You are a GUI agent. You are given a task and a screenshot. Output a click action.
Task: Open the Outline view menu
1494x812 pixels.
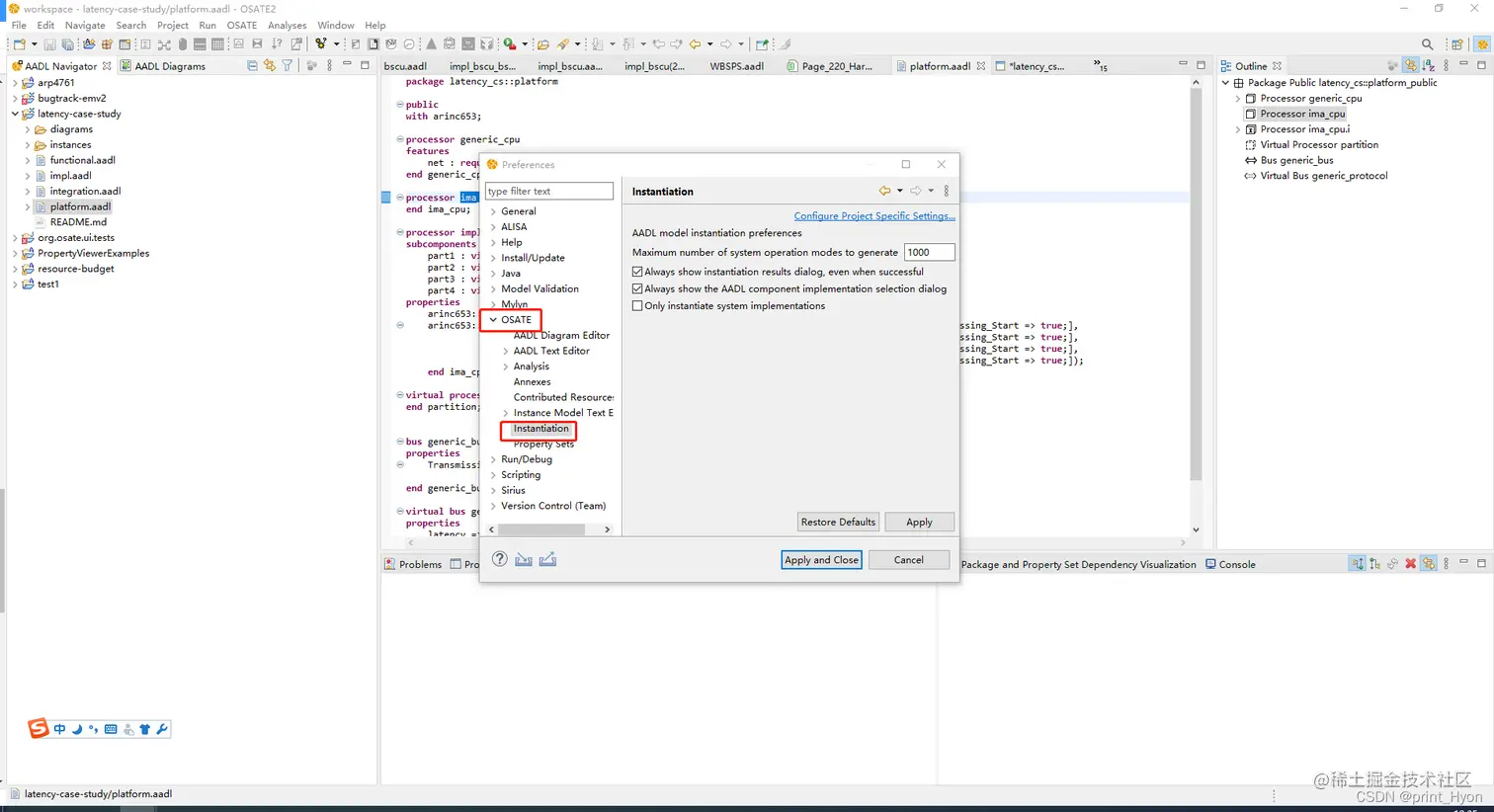(1446, 66)
